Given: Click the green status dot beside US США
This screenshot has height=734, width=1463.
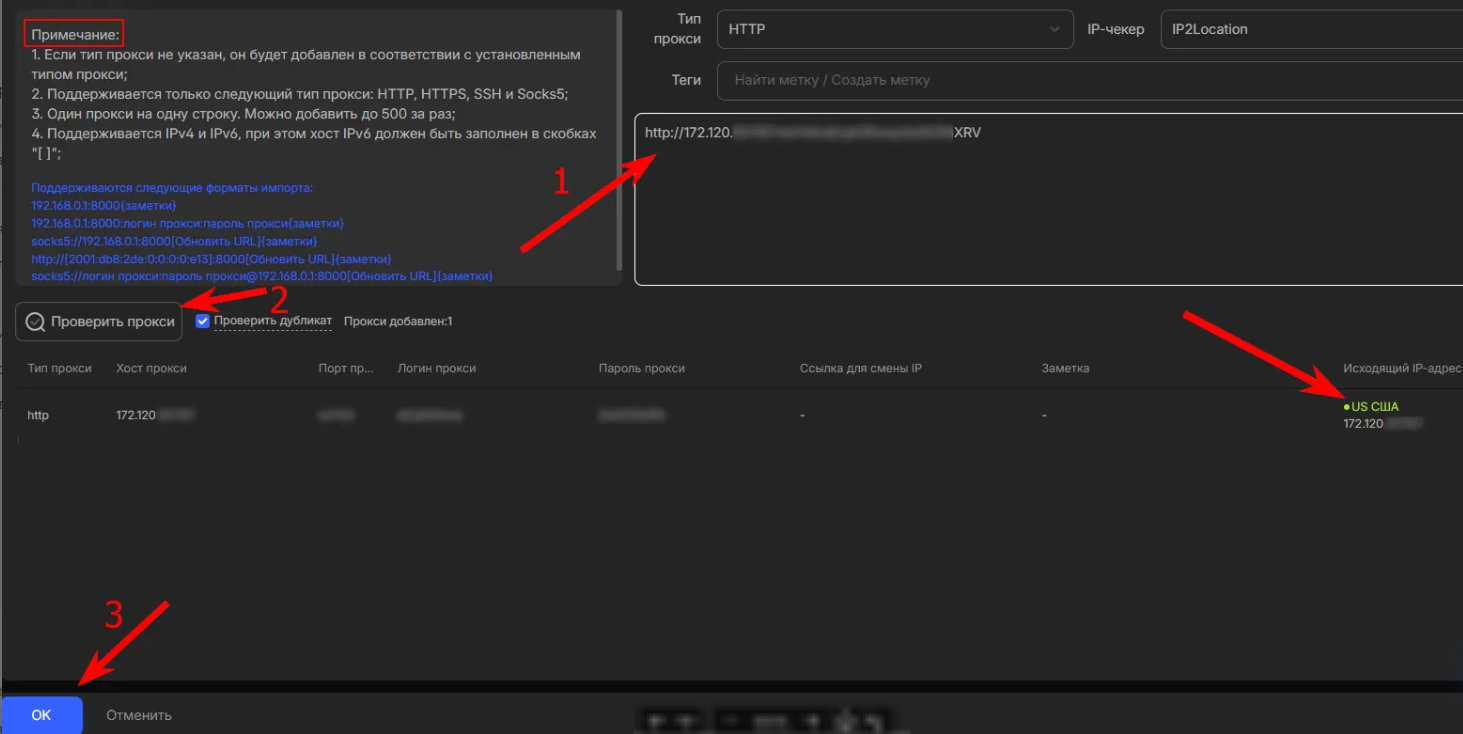Looking at the screenshot, I should 1347,408.
